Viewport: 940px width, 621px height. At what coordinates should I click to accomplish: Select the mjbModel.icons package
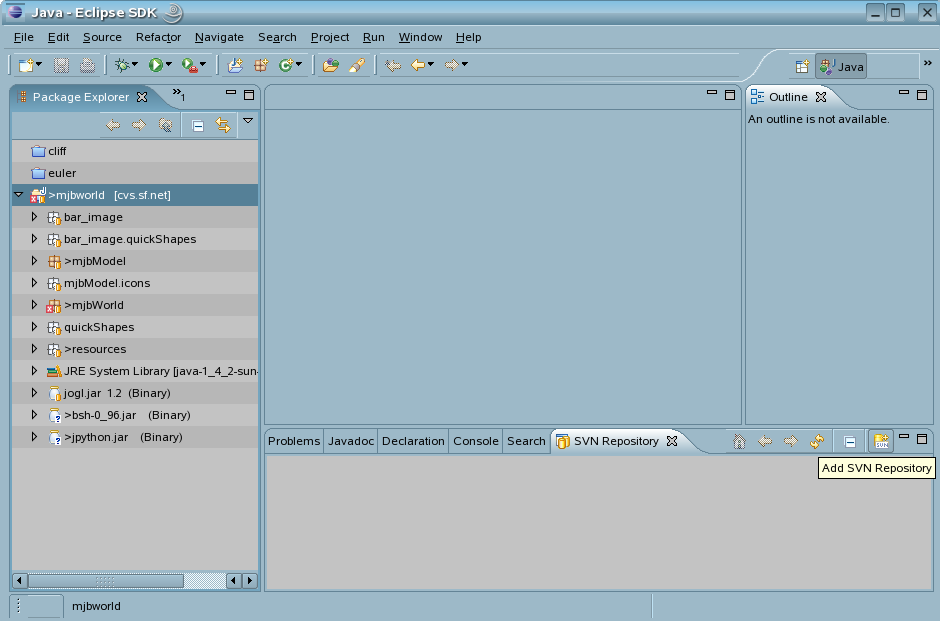click(135, 283)
